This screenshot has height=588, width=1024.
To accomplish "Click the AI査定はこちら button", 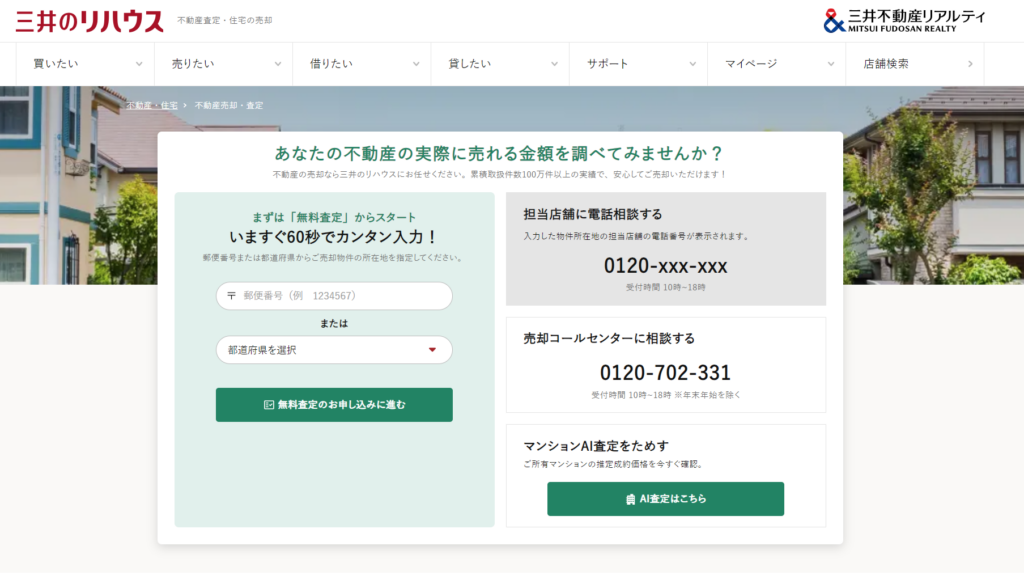I will click(x=665, y=499).
